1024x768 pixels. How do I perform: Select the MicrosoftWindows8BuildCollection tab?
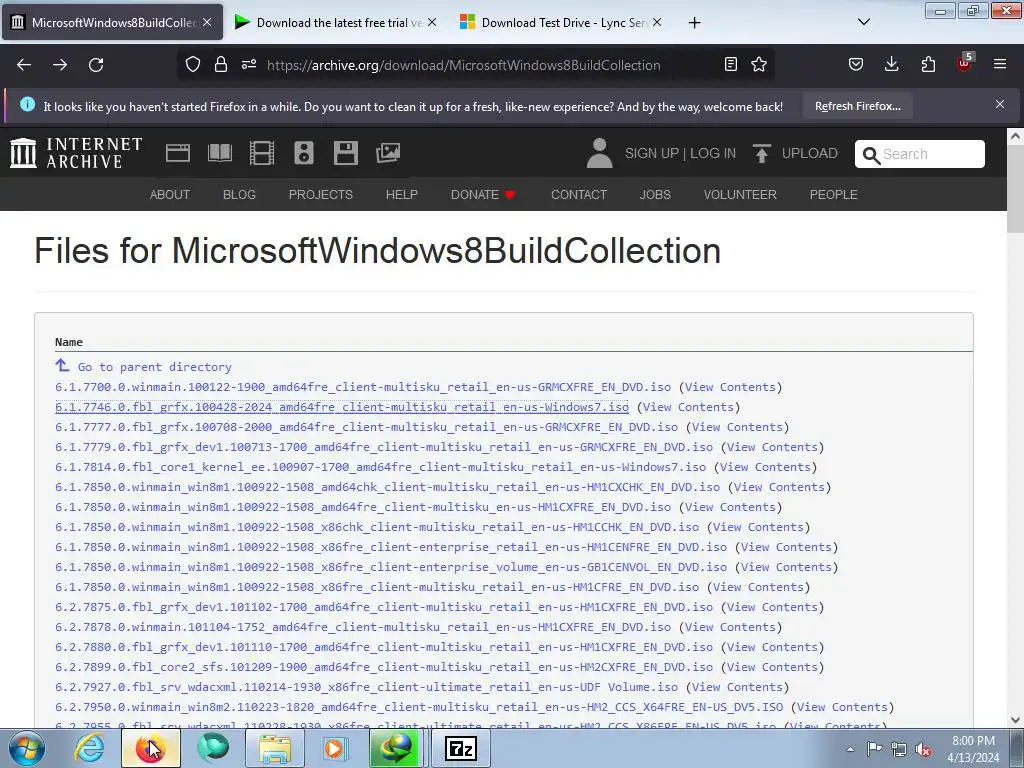tap(112, 23)
